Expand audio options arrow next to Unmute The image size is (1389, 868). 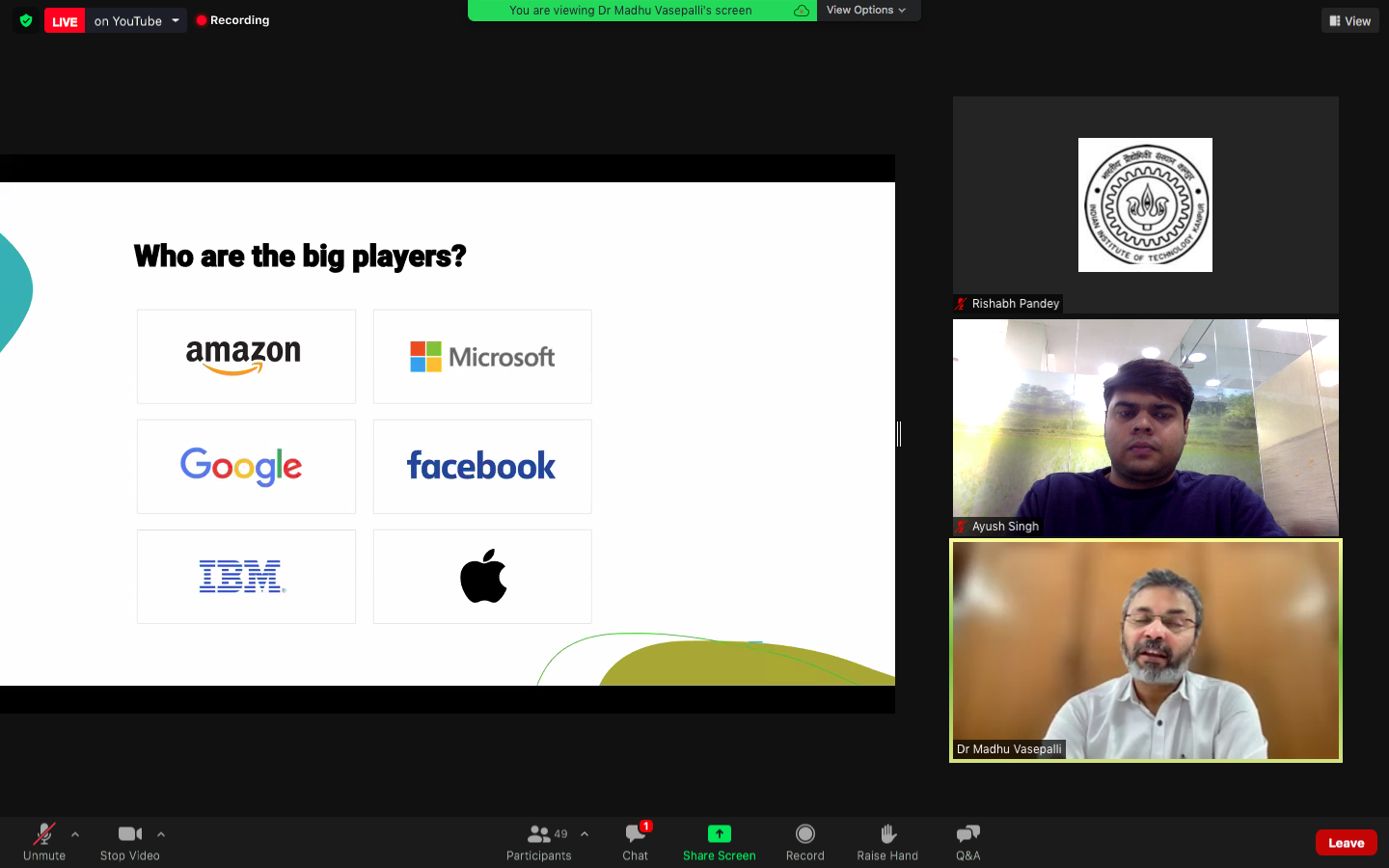(75, 834)
